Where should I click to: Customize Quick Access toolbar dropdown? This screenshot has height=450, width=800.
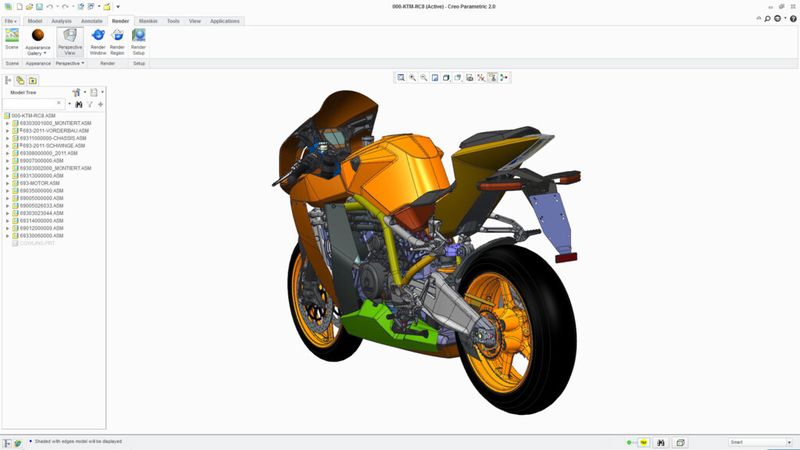(118, 7)
